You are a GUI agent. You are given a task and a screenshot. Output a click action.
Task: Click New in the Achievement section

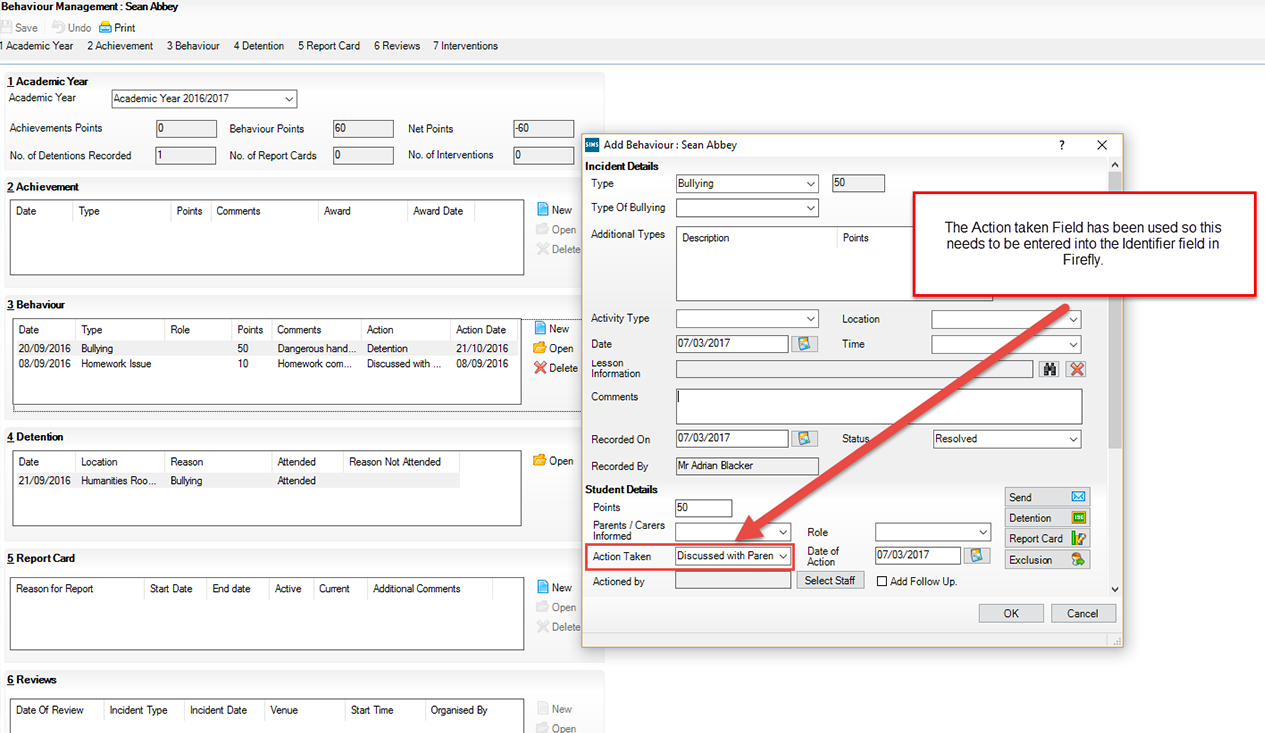[x=554, y=210]
